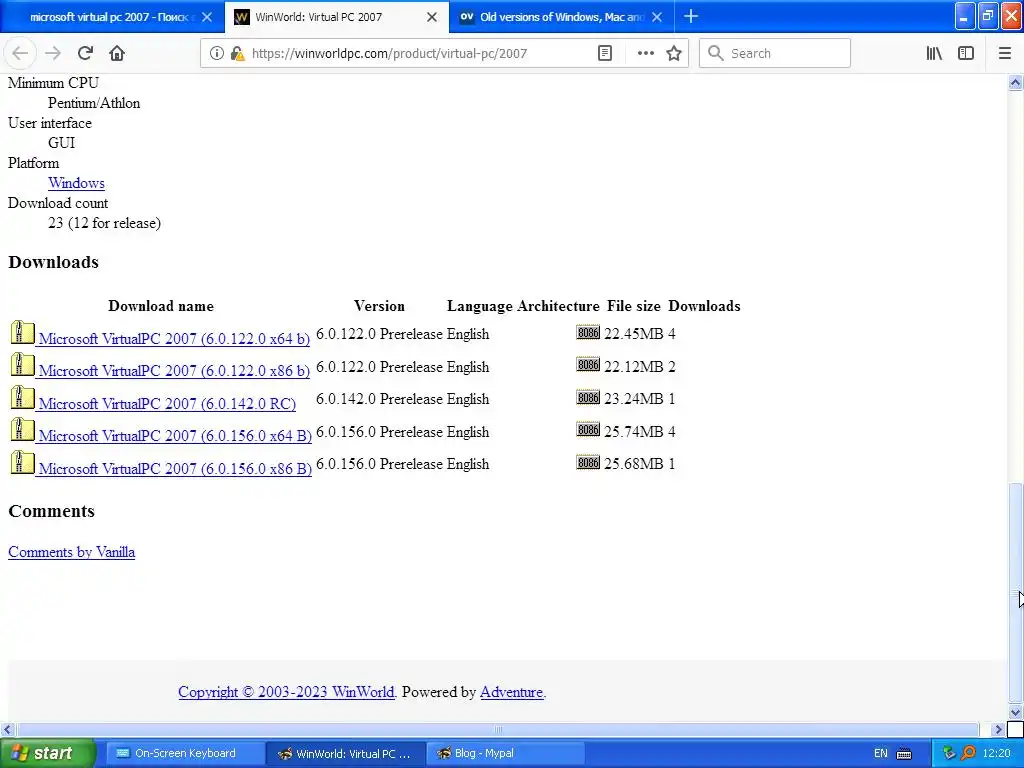The height and width of the screenshot is (768, 1024).
Task: Go forward with the forward arrow
Action: click(x=53, y=53)
